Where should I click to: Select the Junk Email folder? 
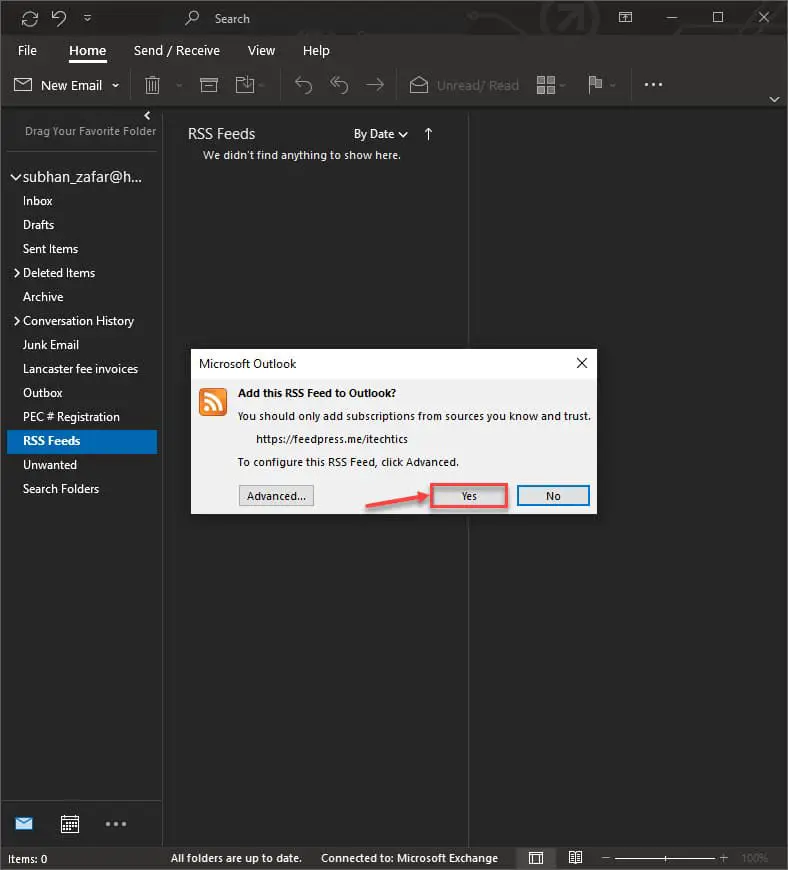tap(51, 345)
